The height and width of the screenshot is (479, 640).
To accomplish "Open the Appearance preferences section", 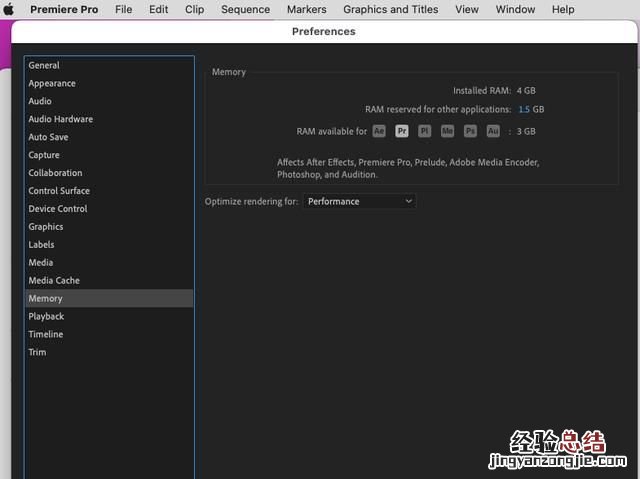I will pyautogui.click(x=52, y=83).
